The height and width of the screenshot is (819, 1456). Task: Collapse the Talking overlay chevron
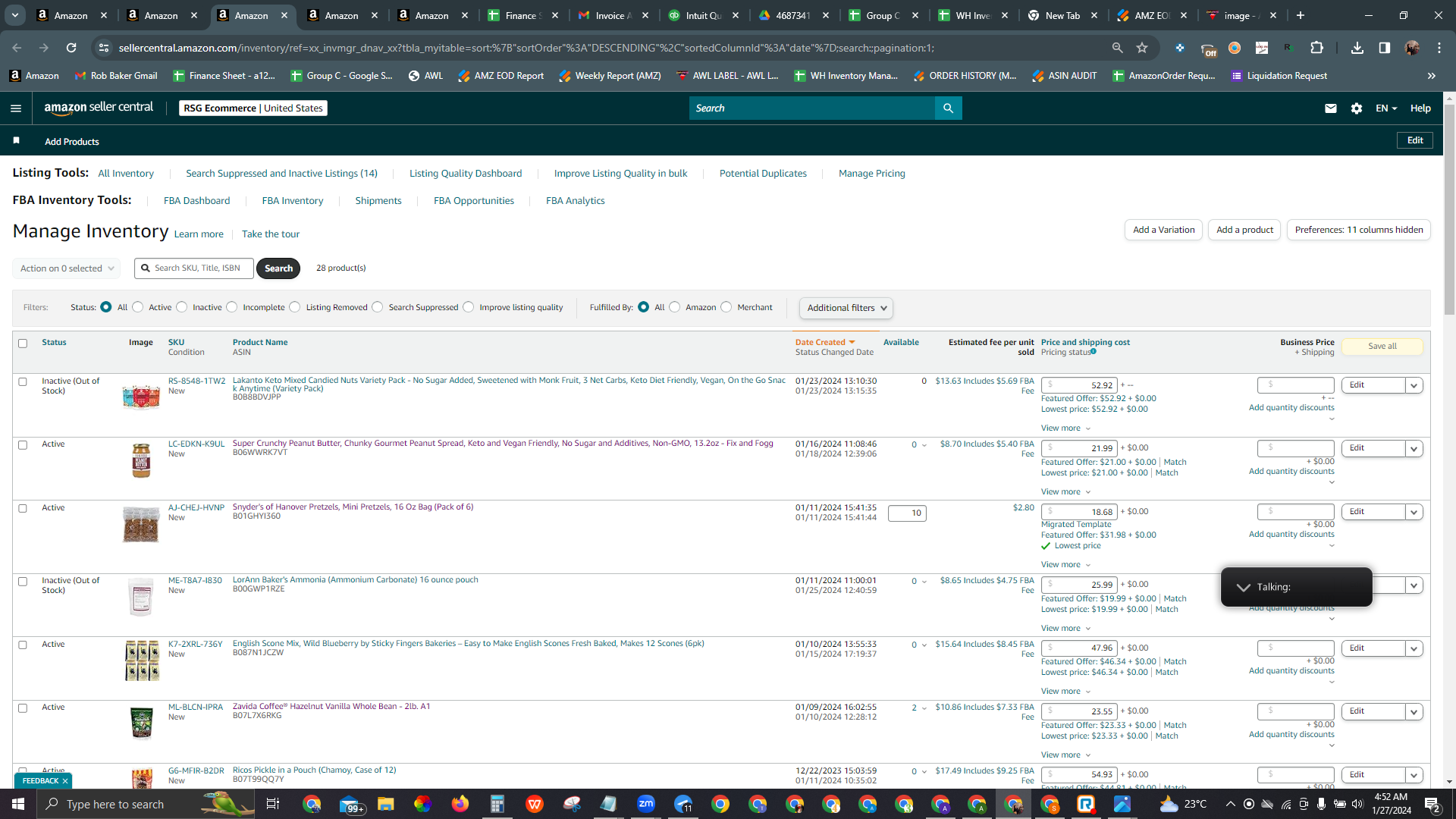pyautogui.click(x=1243, y=587)
